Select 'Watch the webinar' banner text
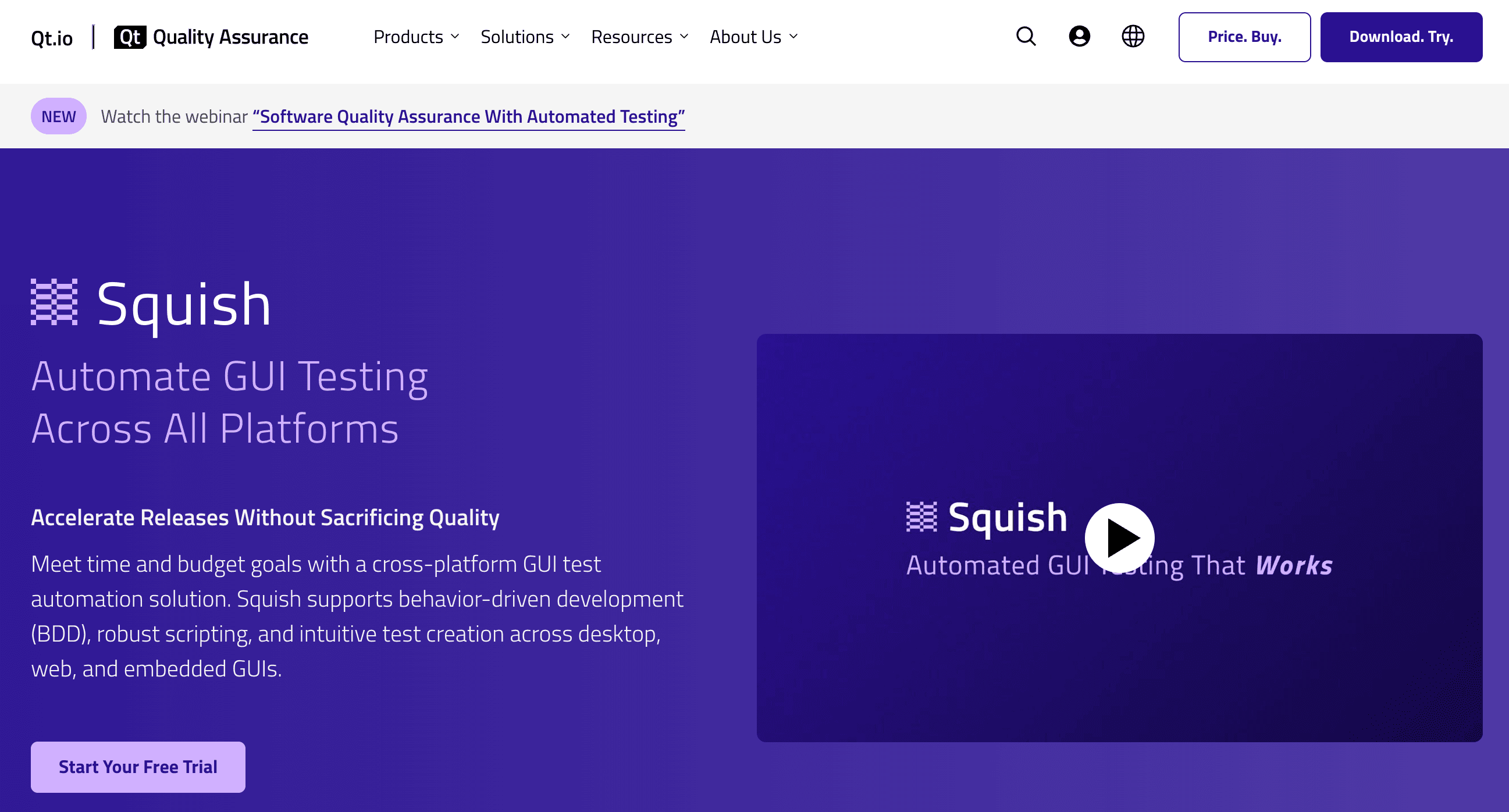1509x812 pixels. 174,116
